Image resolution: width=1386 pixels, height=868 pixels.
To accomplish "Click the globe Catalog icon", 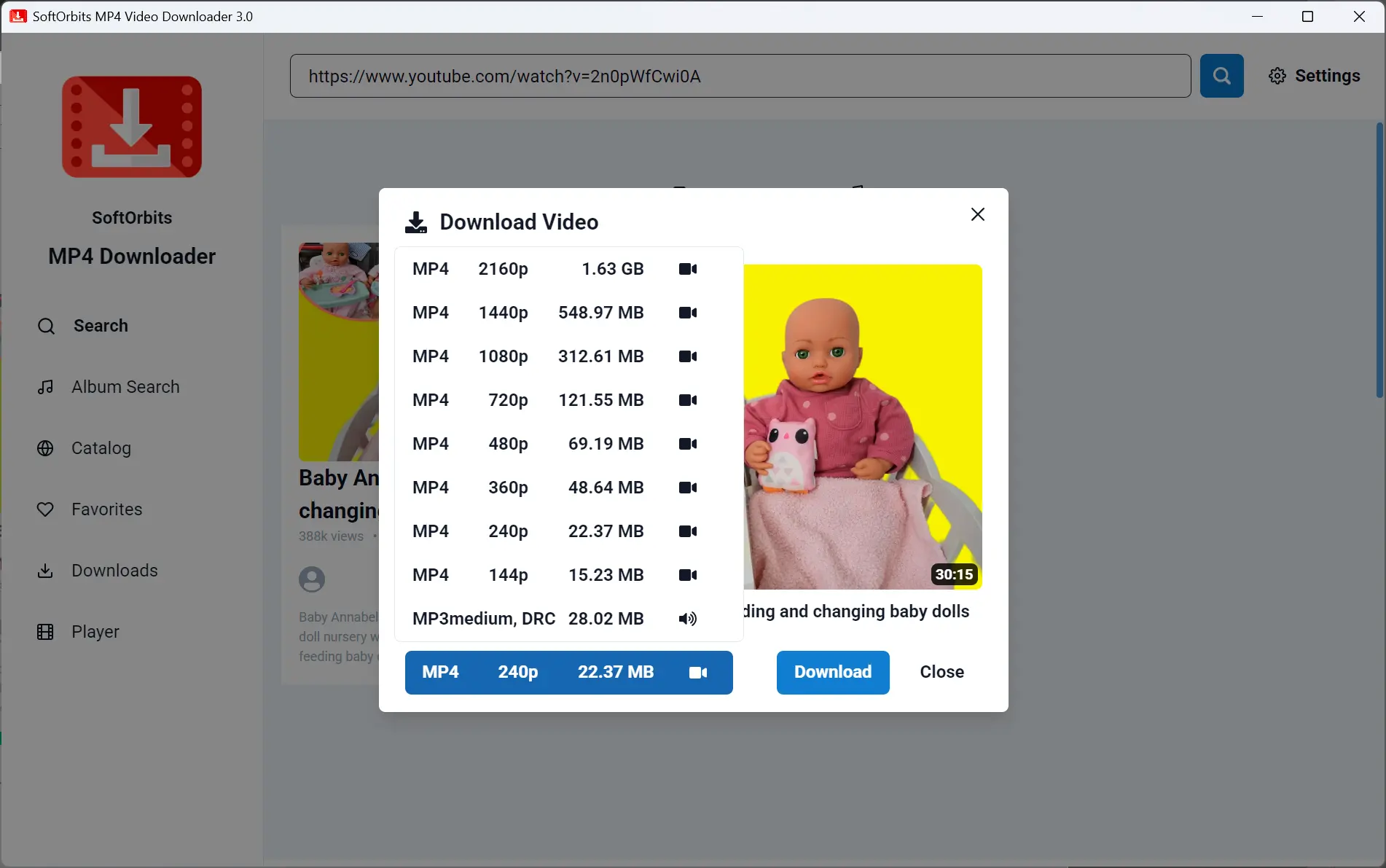I will (45, 448).
